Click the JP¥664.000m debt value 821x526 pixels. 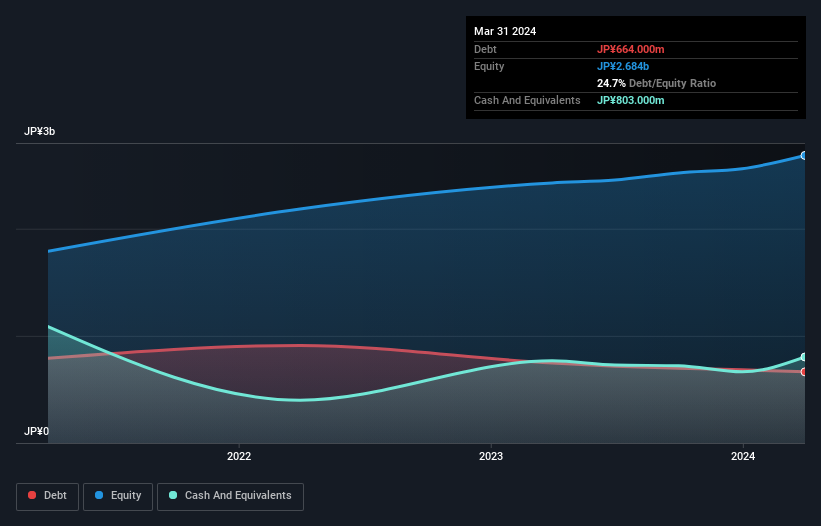coord(630,49)
